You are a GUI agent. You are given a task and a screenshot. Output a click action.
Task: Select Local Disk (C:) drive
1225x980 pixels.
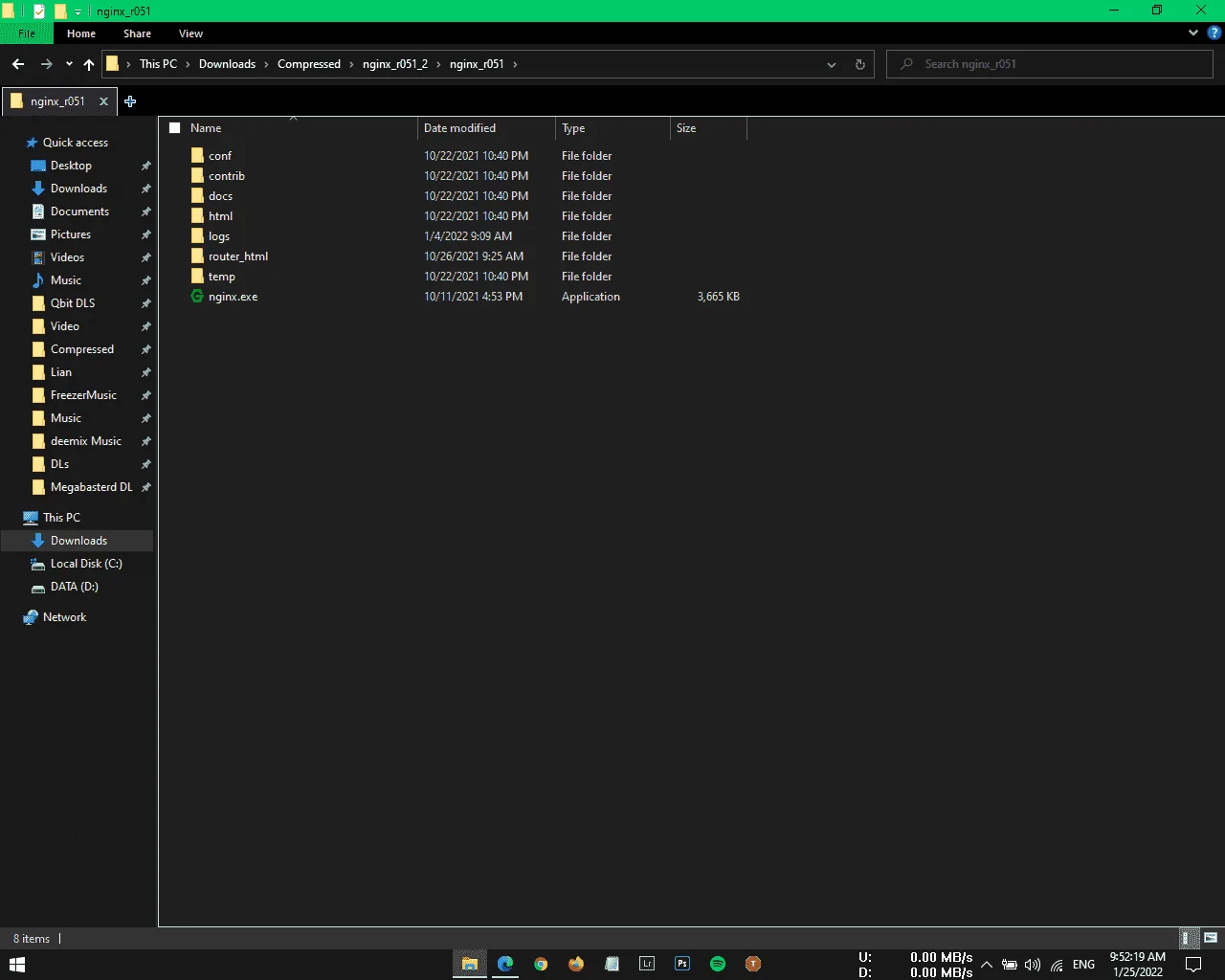[86, 564]
